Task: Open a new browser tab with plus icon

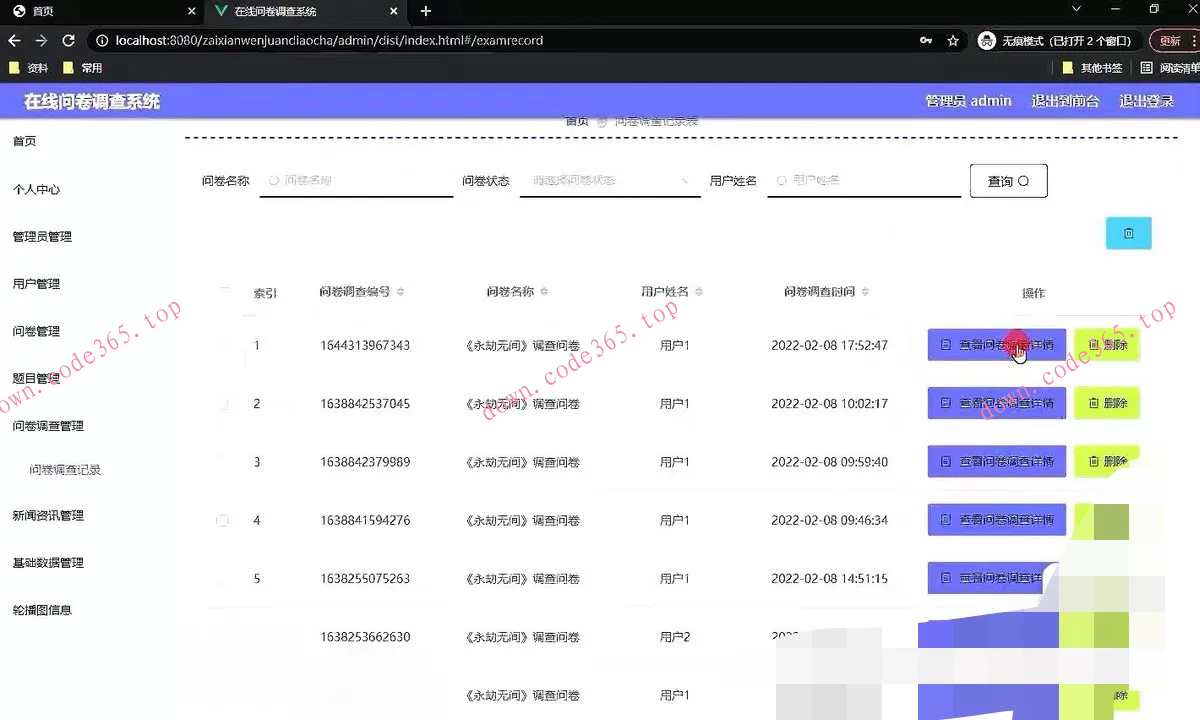Action: point(426,11)
